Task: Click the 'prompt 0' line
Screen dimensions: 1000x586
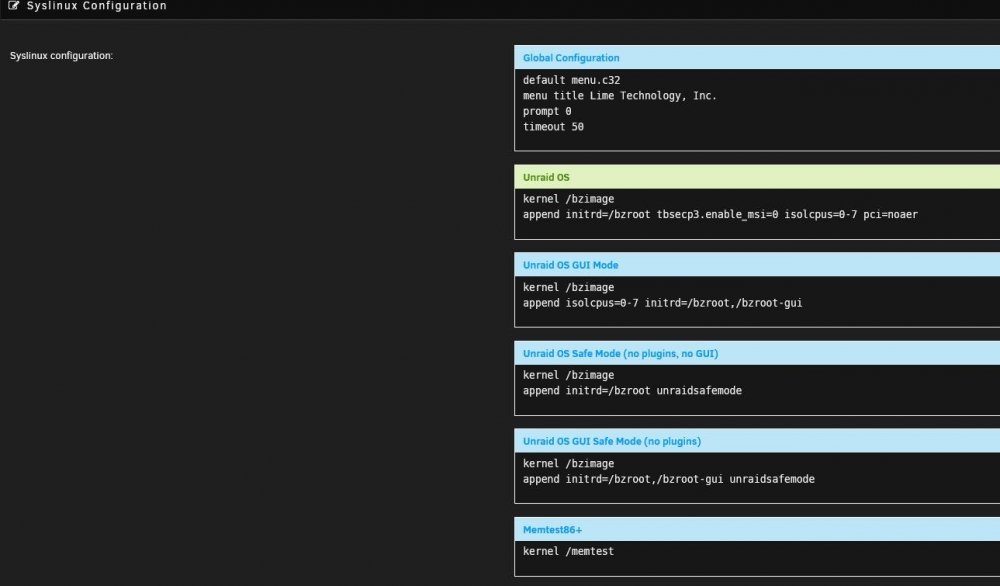Action: coord(547,111)
